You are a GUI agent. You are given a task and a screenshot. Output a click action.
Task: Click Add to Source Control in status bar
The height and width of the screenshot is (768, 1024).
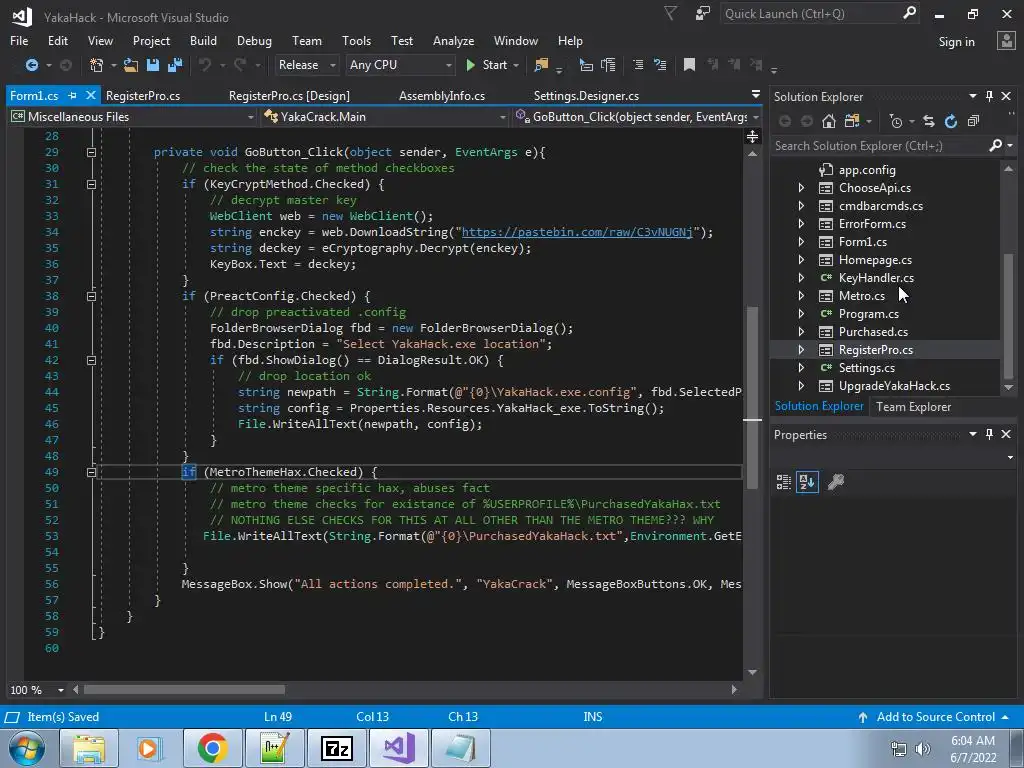click(x=935, y=716)
